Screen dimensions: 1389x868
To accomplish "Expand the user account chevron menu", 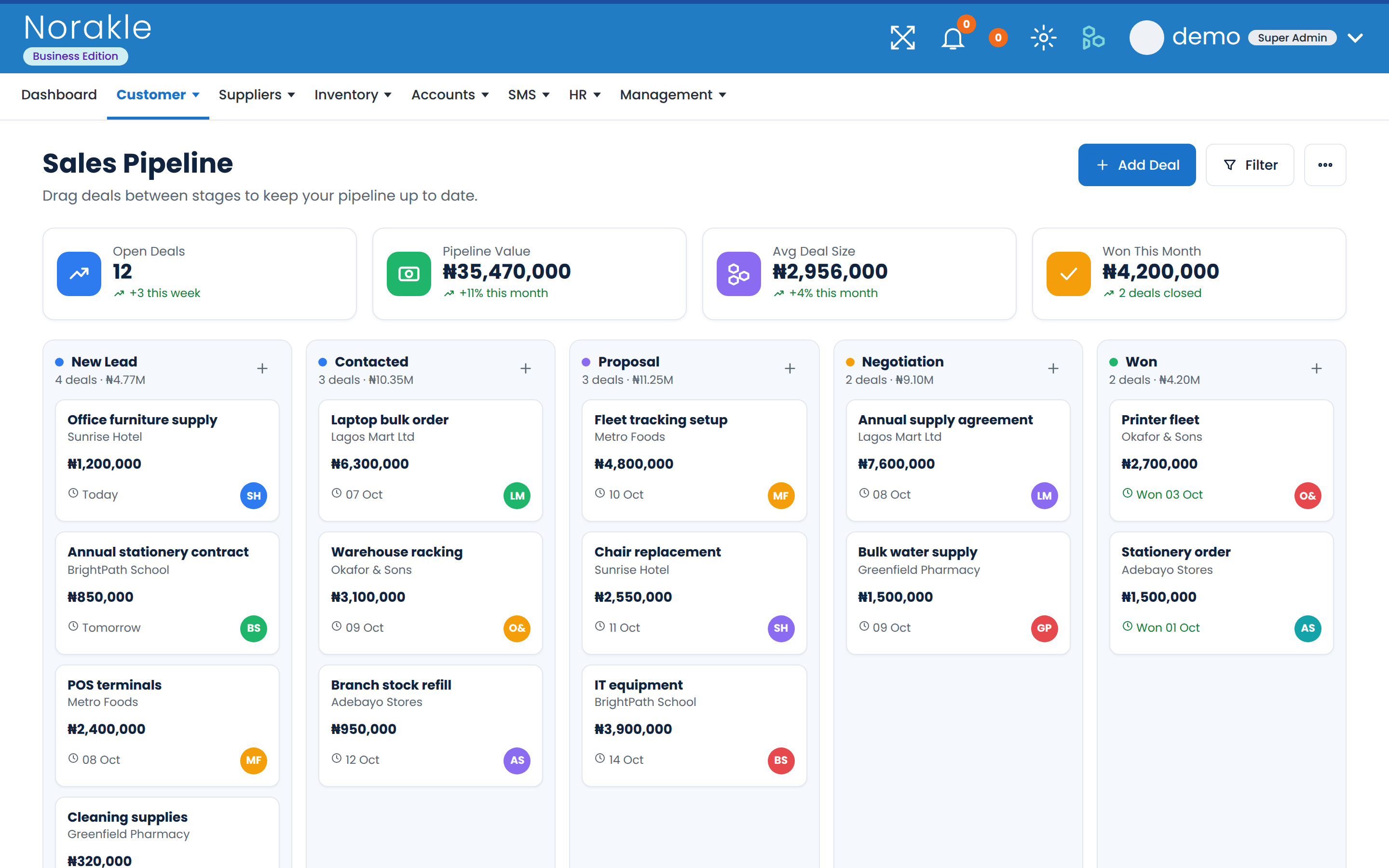I will pos(1355,38).
